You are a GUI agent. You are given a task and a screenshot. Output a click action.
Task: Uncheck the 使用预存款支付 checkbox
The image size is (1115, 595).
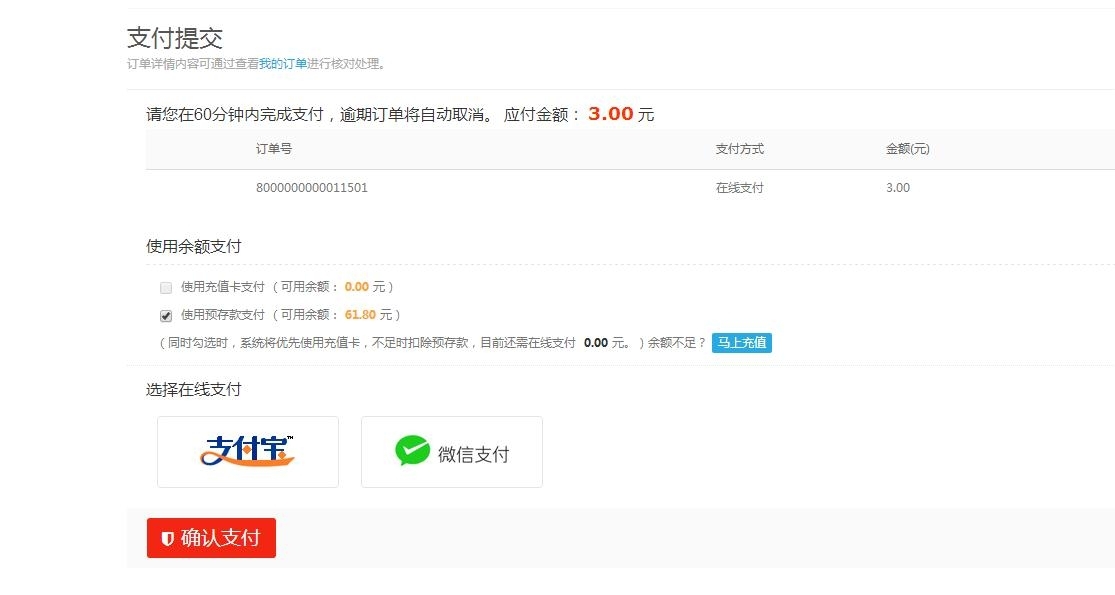click(166, 316)
